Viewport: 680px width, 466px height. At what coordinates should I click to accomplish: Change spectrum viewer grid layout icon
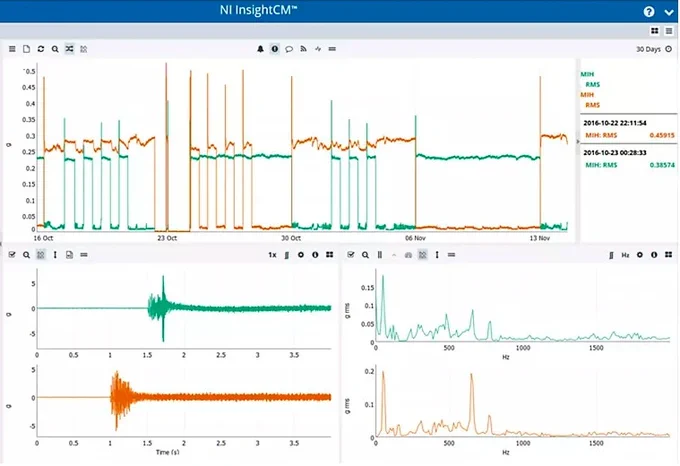click(668, 255)
